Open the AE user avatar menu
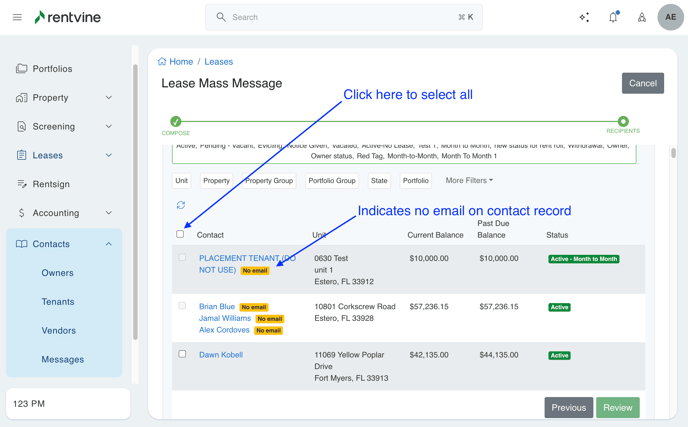The image size is (688, 427). tap(670, 17)
